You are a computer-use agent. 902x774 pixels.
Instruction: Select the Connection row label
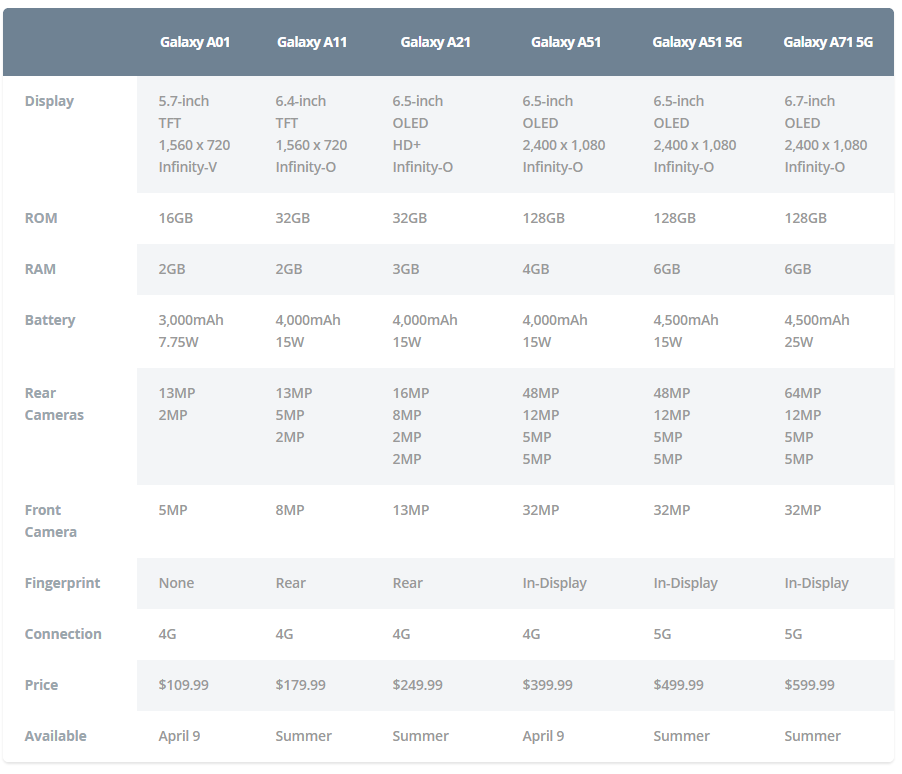tap(63, 634)
